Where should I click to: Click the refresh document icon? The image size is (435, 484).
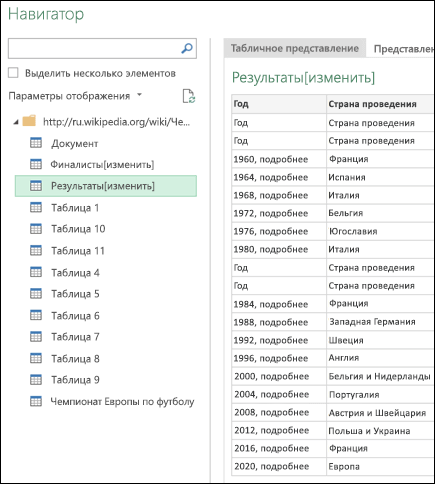pyautogui.click(x=189, y=96)
